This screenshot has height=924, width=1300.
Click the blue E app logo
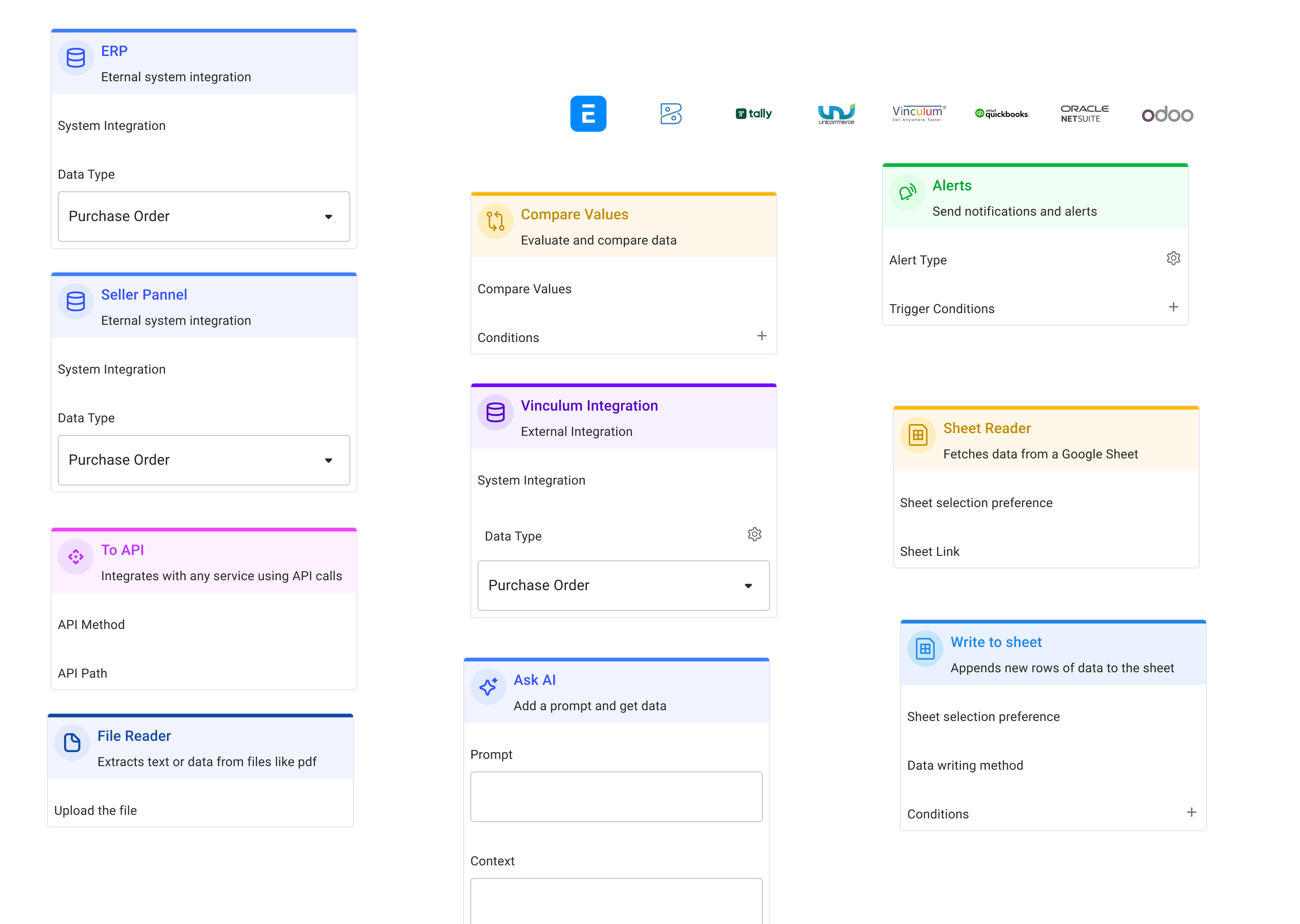pyautogui.click(x=588, y=114)
